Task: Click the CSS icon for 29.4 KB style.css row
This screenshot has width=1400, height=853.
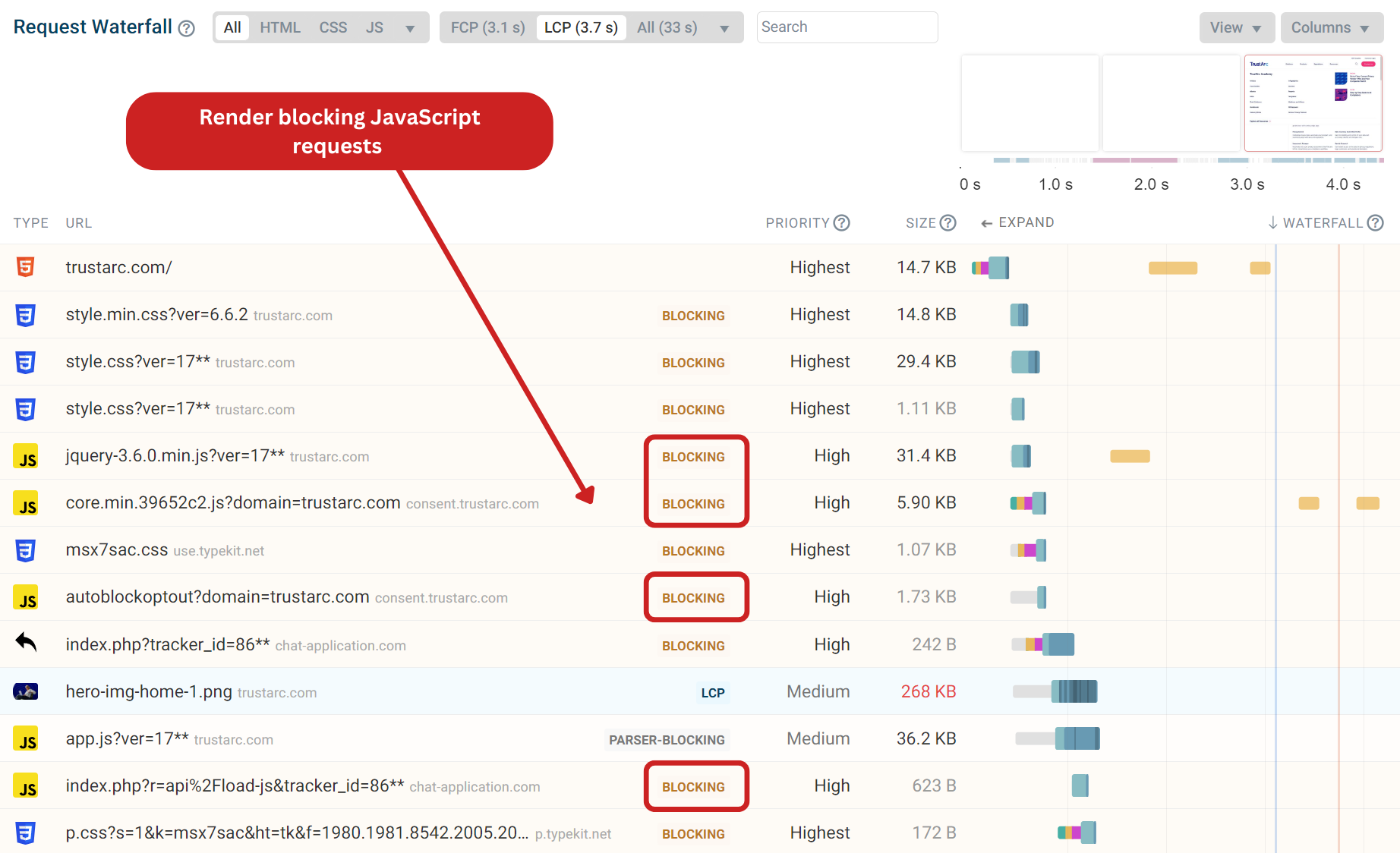Action: (x=26, y=361)
